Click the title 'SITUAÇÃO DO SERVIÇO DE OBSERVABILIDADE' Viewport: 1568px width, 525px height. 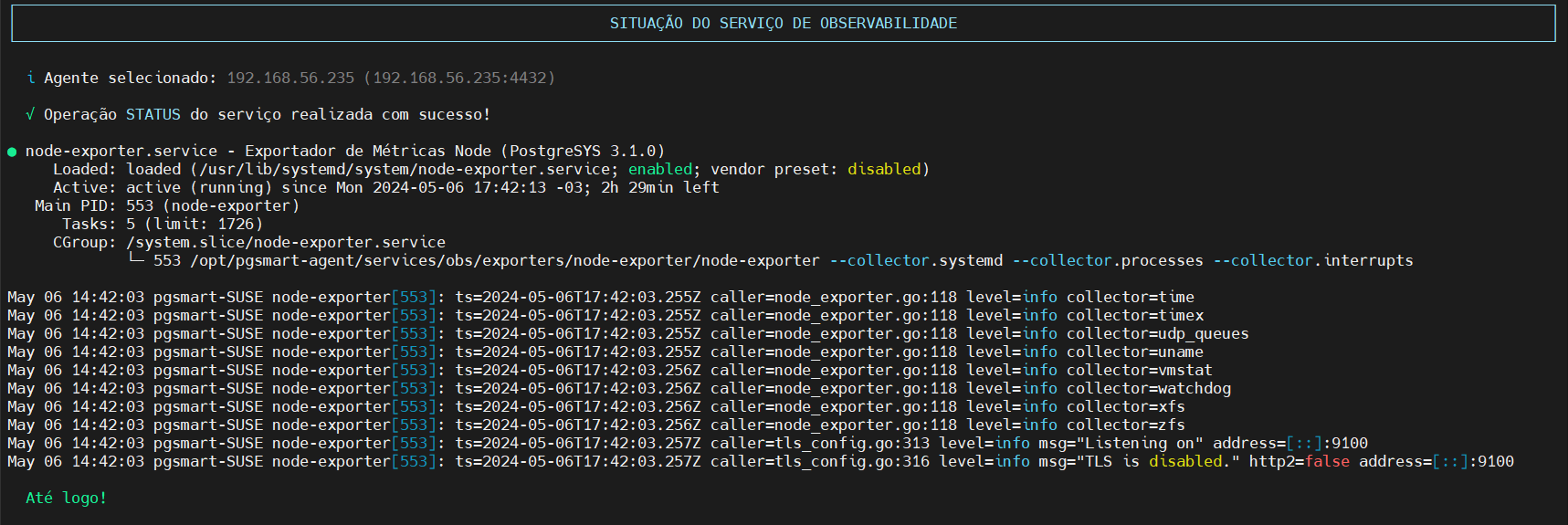[784, 23]
